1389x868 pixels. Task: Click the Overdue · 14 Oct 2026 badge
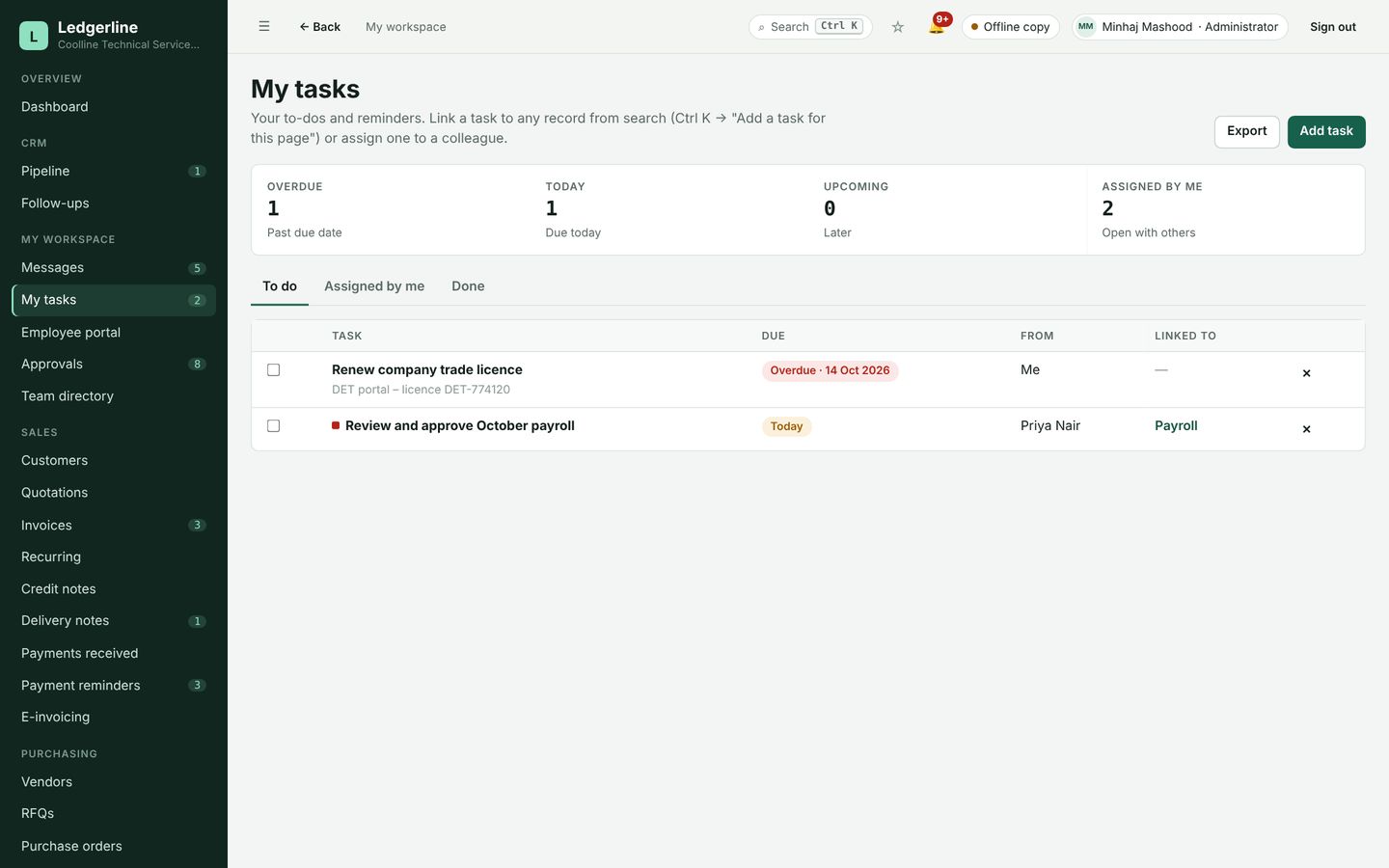coord(830,371)
